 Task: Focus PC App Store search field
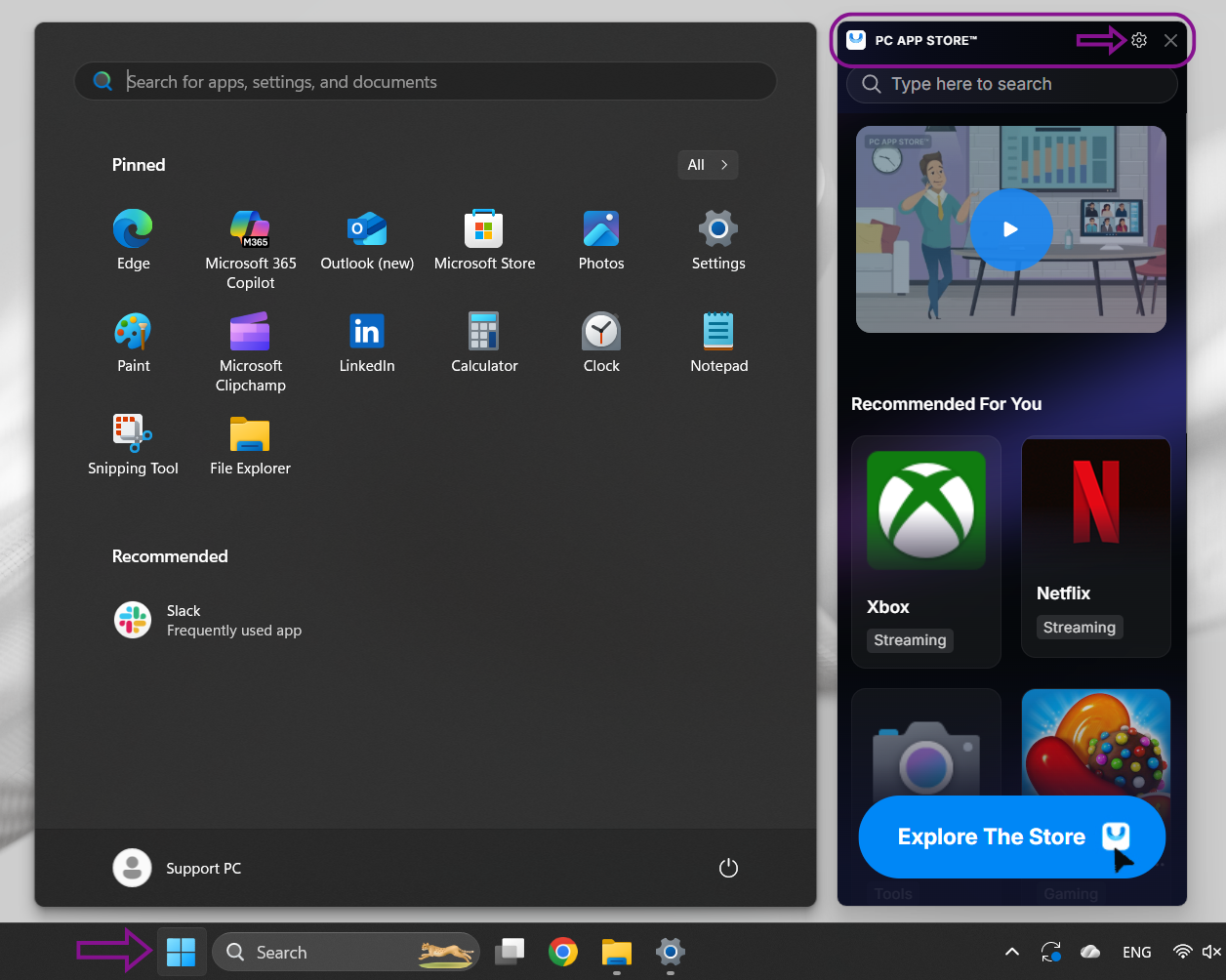coord(1012,84)
